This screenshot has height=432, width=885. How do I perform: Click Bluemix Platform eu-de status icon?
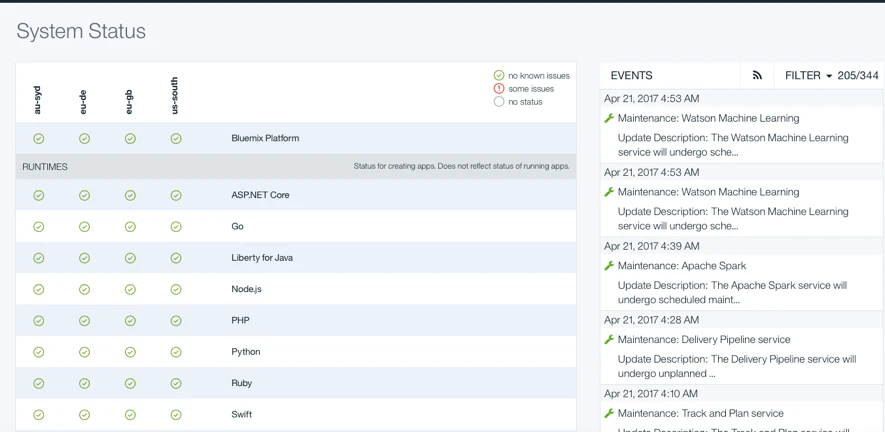click(84, 138)
